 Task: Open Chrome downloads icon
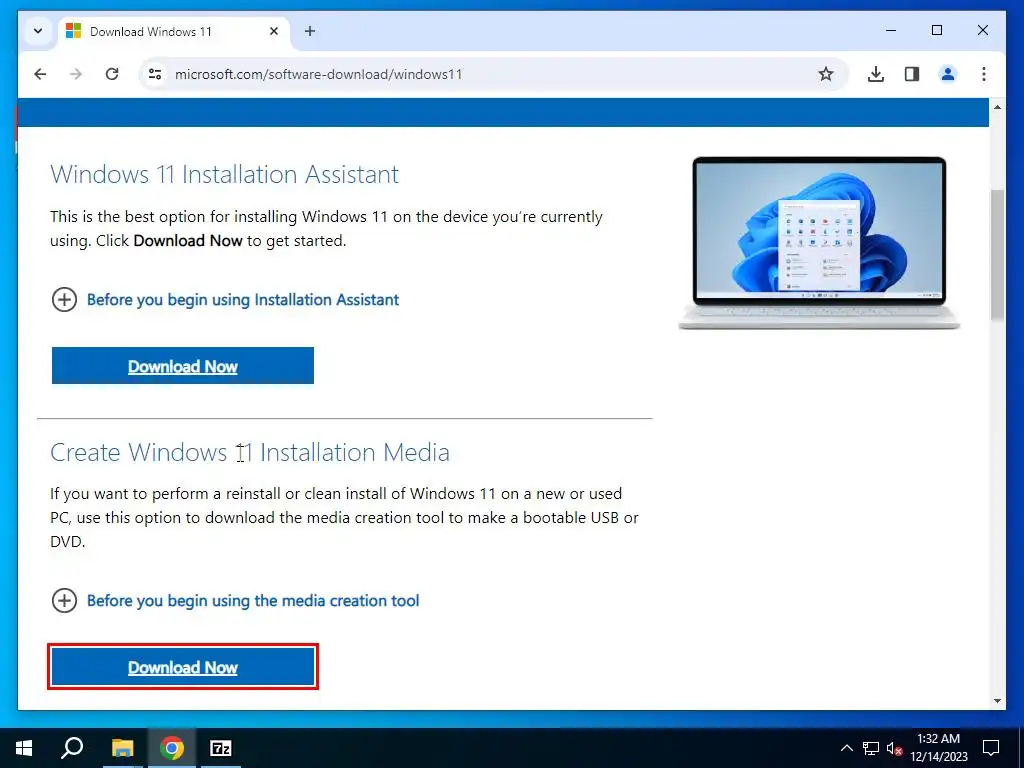pos(876,74)
